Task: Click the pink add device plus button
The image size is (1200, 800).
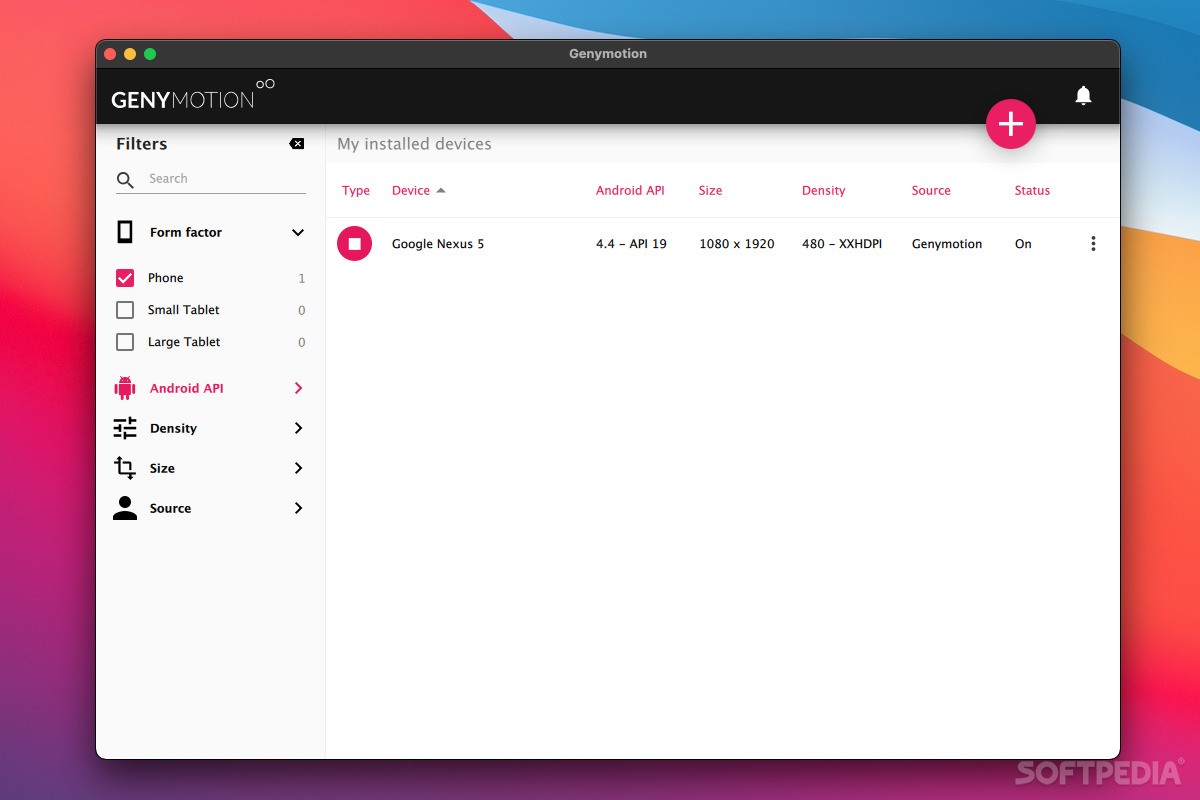Action: (x=1011, y=124)
